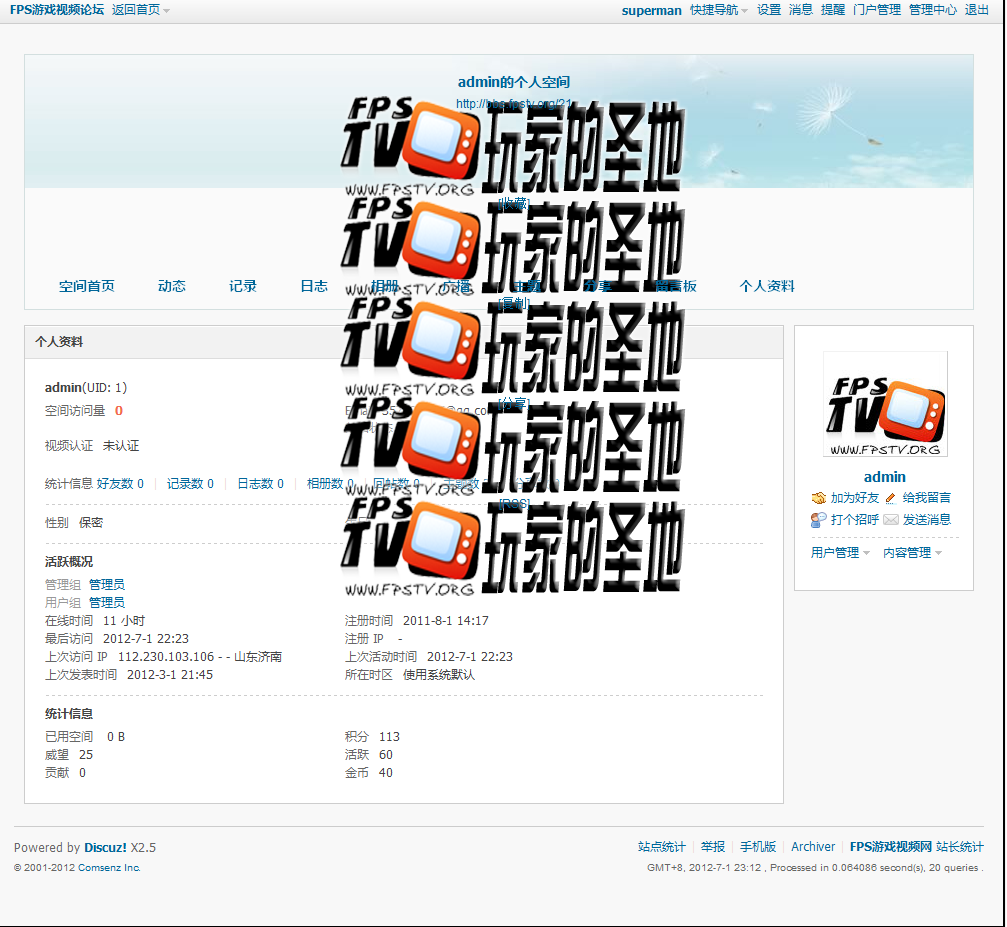
Task: Click the 注册时间 value 2011-8-1 14:17
Action: coord(446,621)
